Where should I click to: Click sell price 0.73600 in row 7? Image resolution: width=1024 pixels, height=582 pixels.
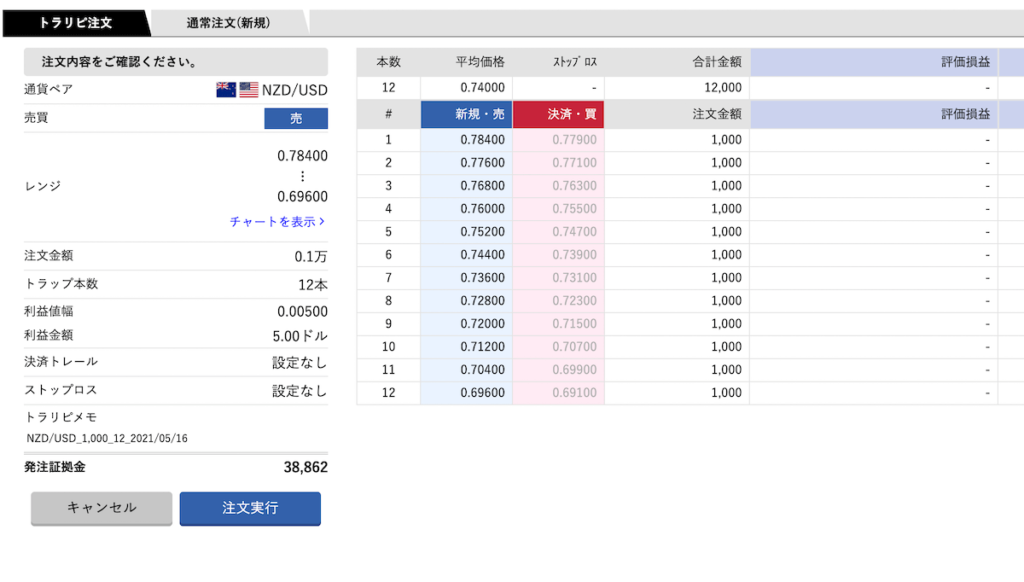482,278
